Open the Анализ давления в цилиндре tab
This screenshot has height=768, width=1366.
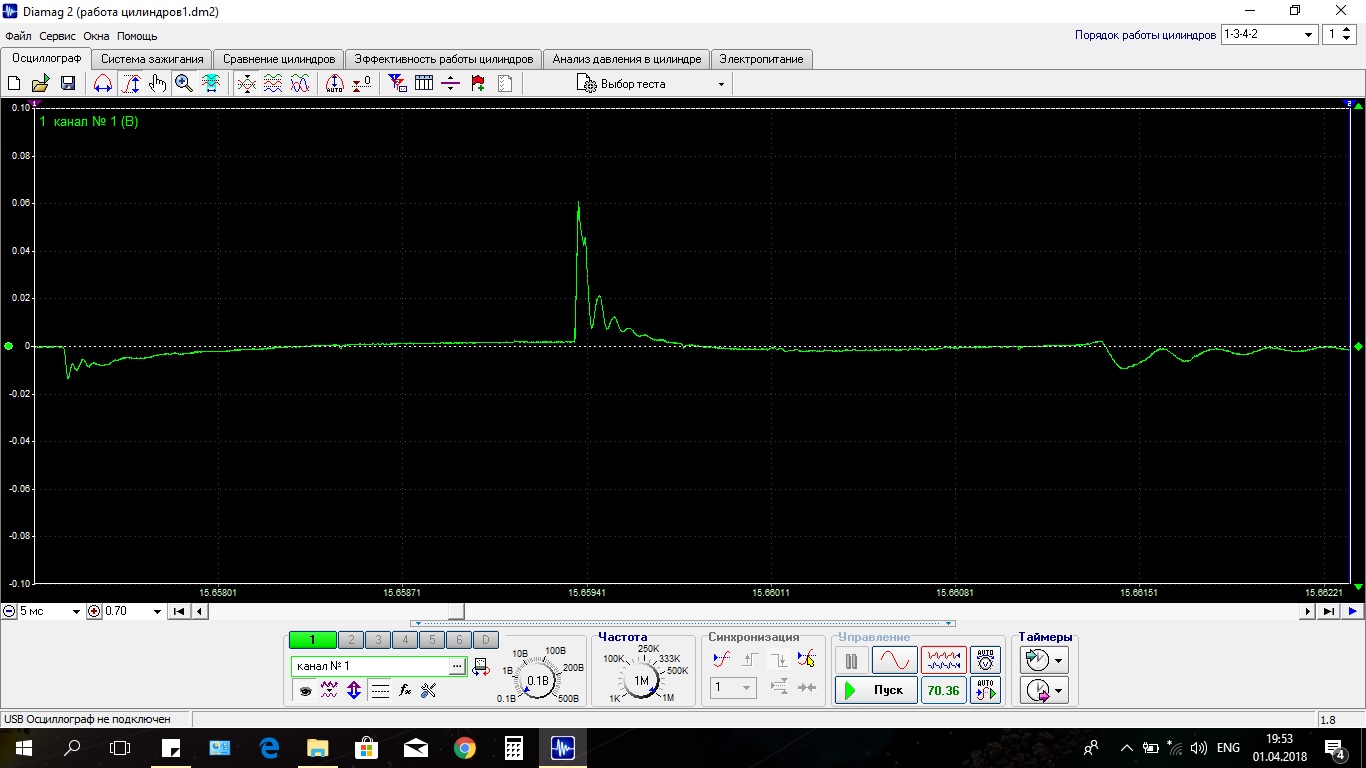pyautogui.click(x=627, y=59)
